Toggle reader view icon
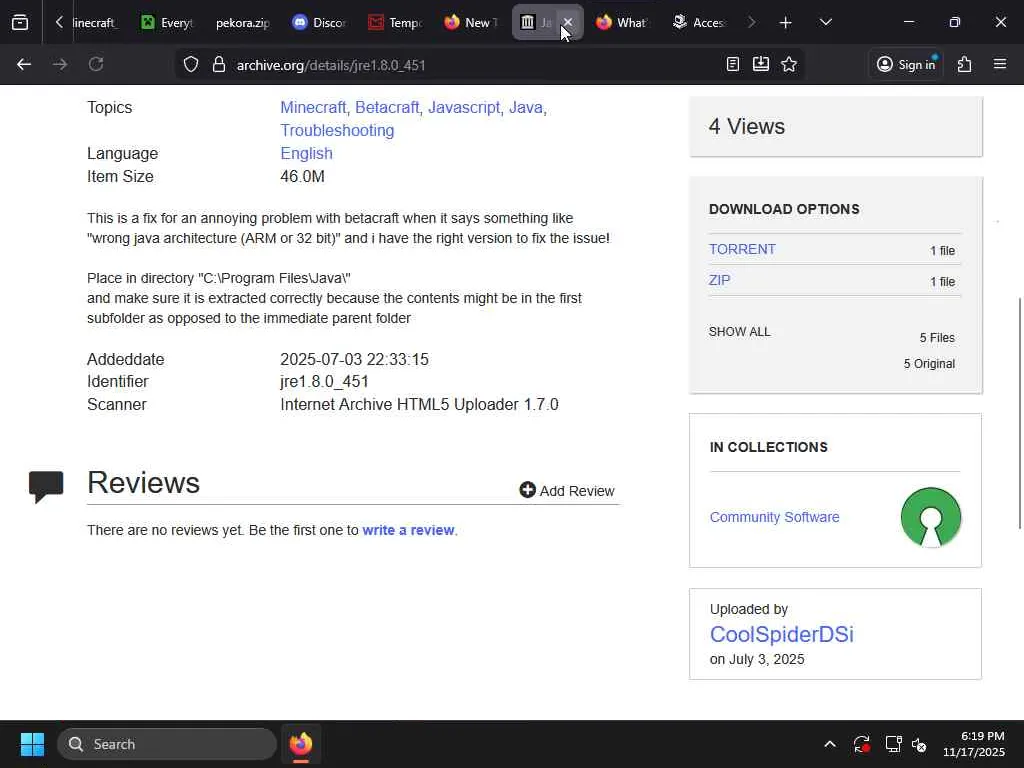1024x768 pixels. click(733, 64)
